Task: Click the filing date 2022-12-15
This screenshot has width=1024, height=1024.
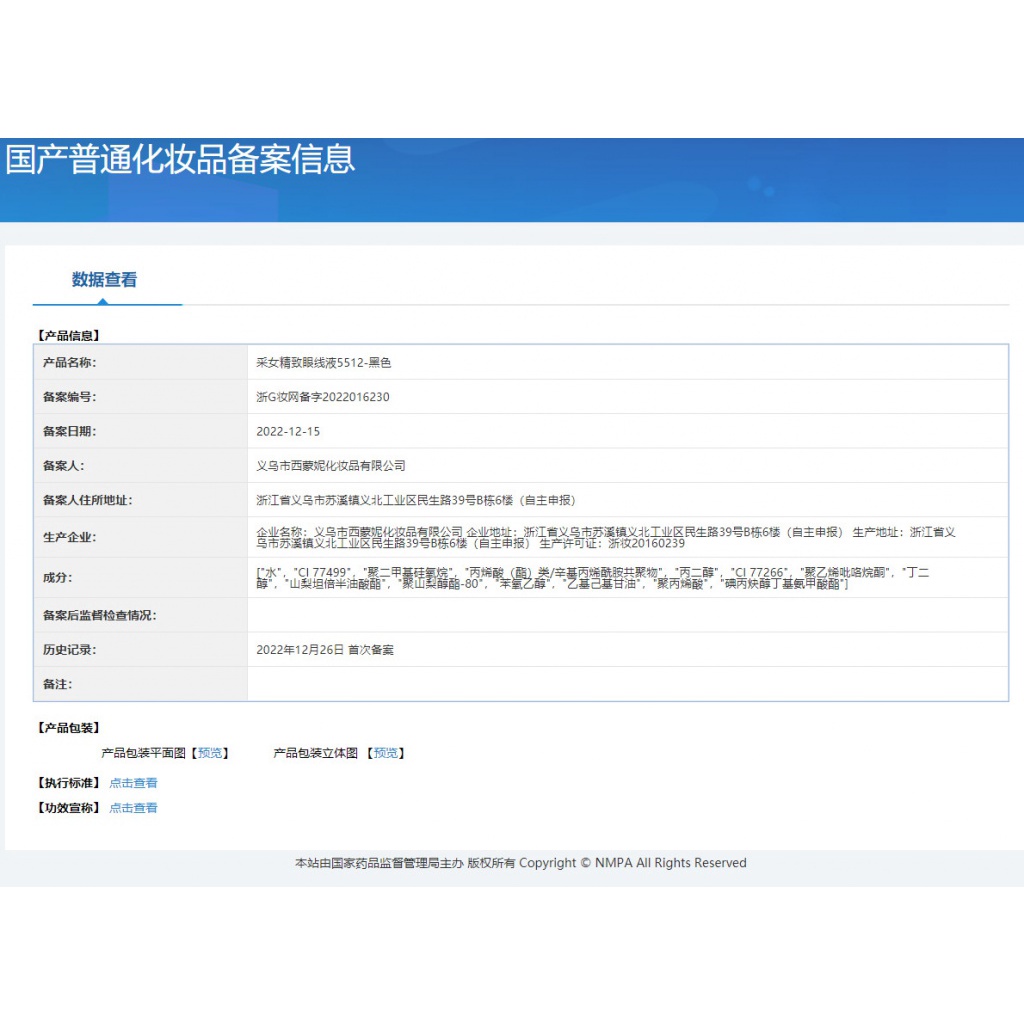Action: (x=289, y=432)
